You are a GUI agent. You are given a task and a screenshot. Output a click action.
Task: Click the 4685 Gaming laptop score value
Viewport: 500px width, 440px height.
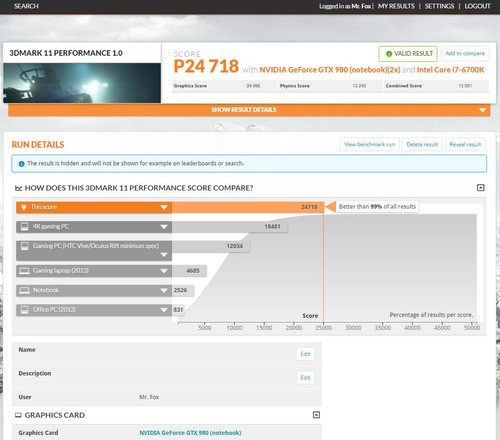193,271
